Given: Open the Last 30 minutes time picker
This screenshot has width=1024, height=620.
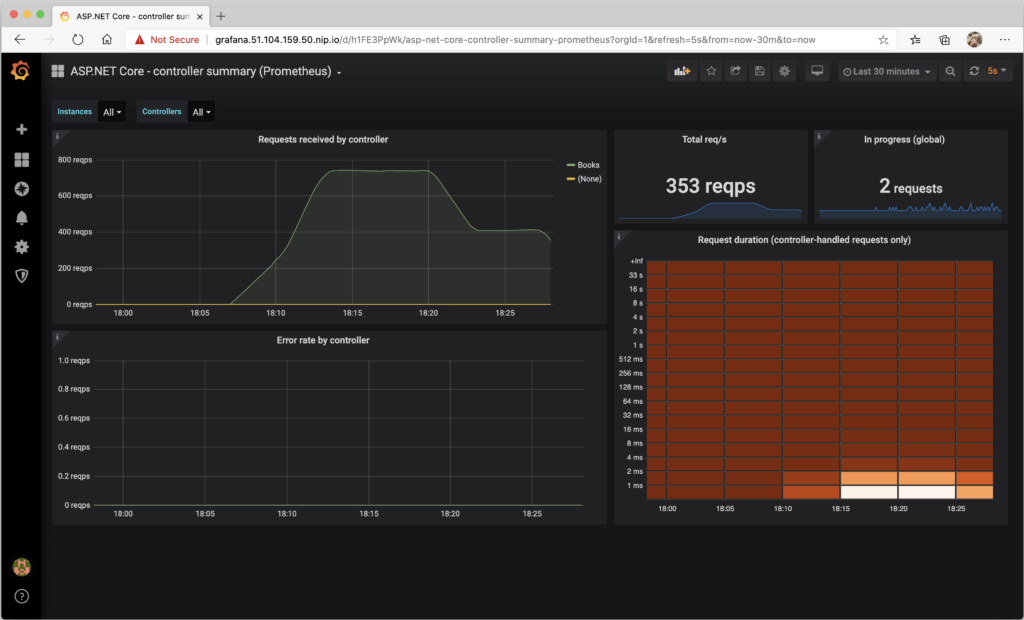Looking at the screenshot, I should tap(887, 71).
